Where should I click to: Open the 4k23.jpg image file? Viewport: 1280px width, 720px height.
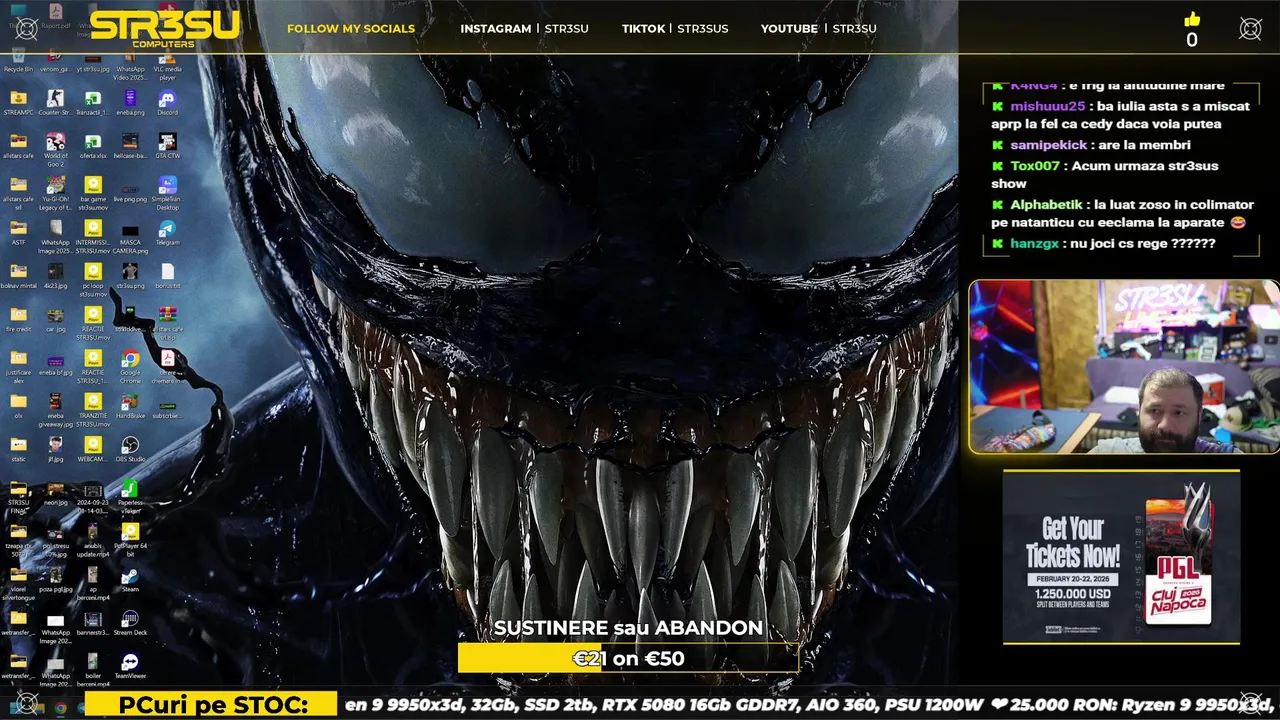(x=55, y=276)
